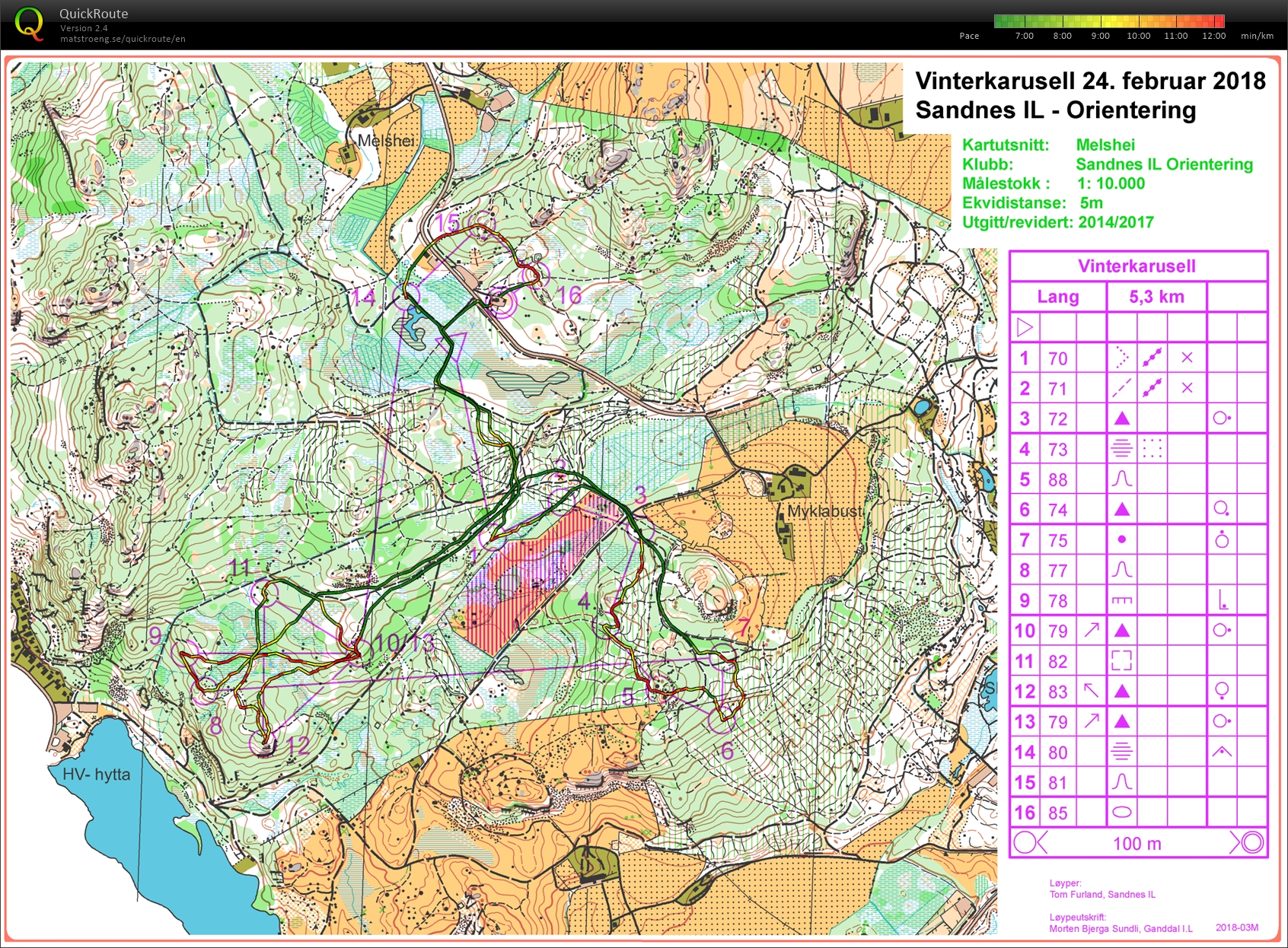Click the depression oval symbol in row 16
Image resolution: width=1288 pixels, height=948 pixels.
coord(1121,812)
